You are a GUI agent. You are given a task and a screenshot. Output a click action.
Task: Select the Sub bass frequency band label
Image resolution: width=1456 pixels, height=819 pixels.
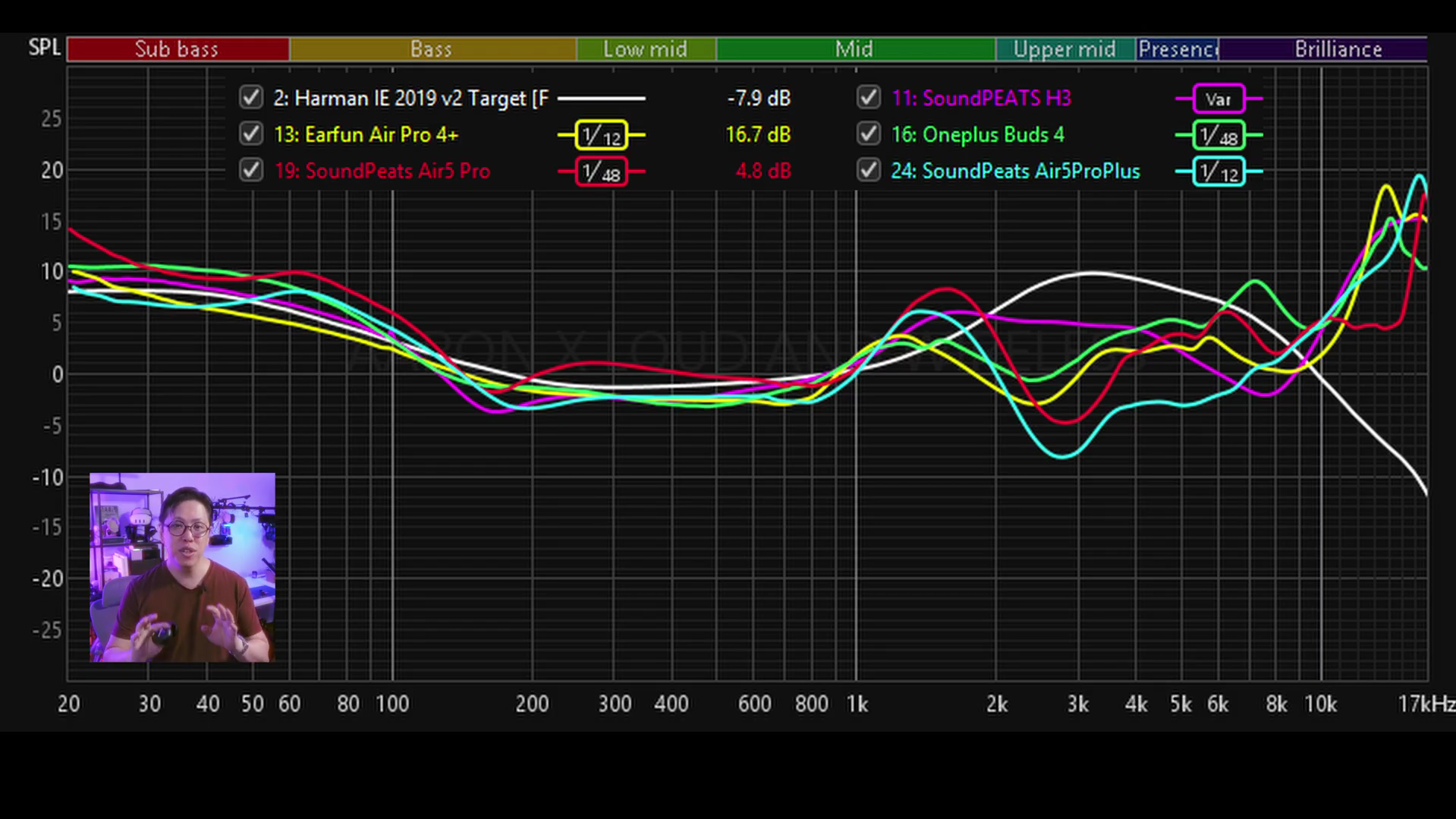[x=178, y=49]
